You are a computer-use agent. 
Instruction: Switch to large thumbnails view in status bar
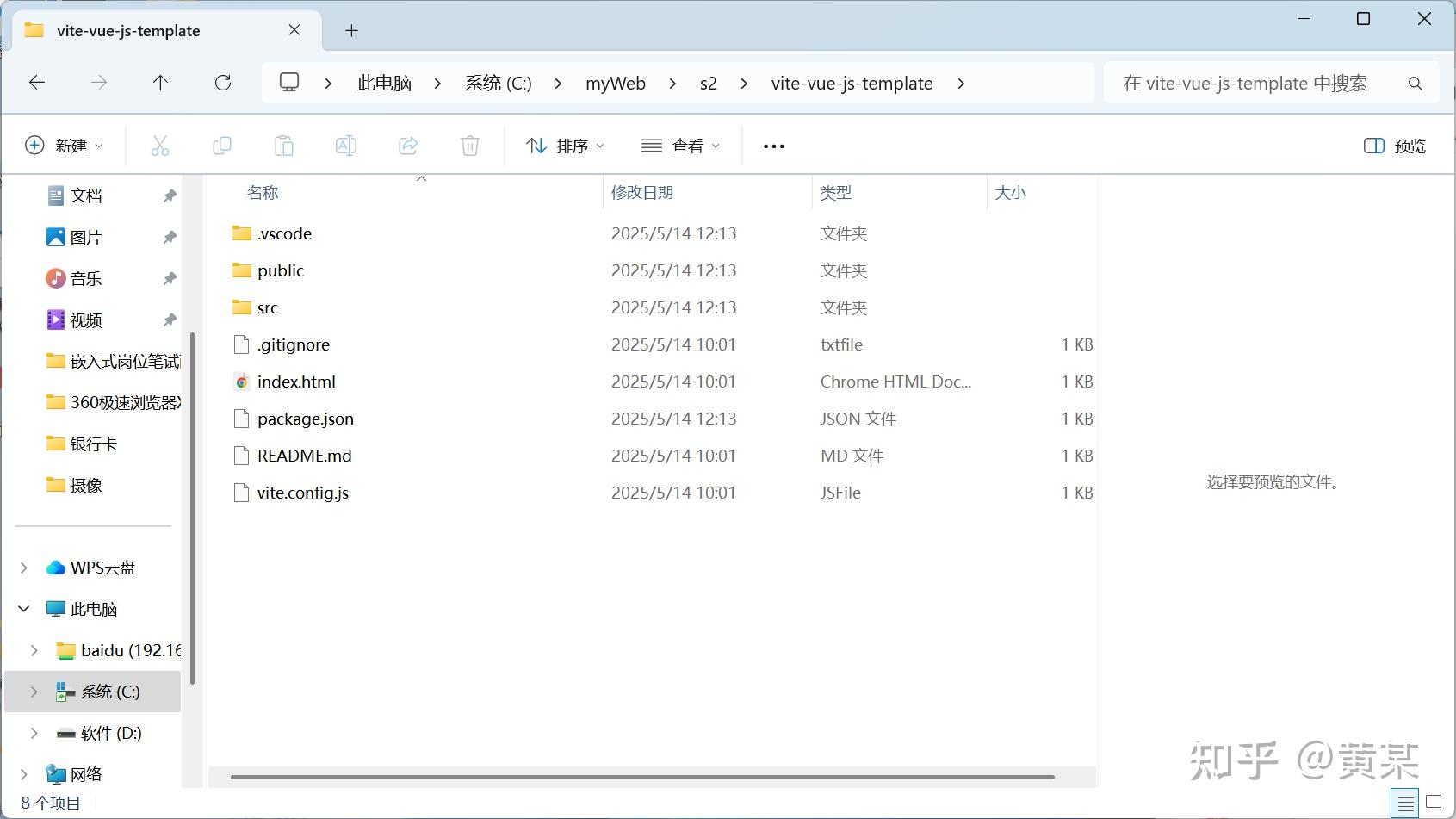(x=1433, y=802)
